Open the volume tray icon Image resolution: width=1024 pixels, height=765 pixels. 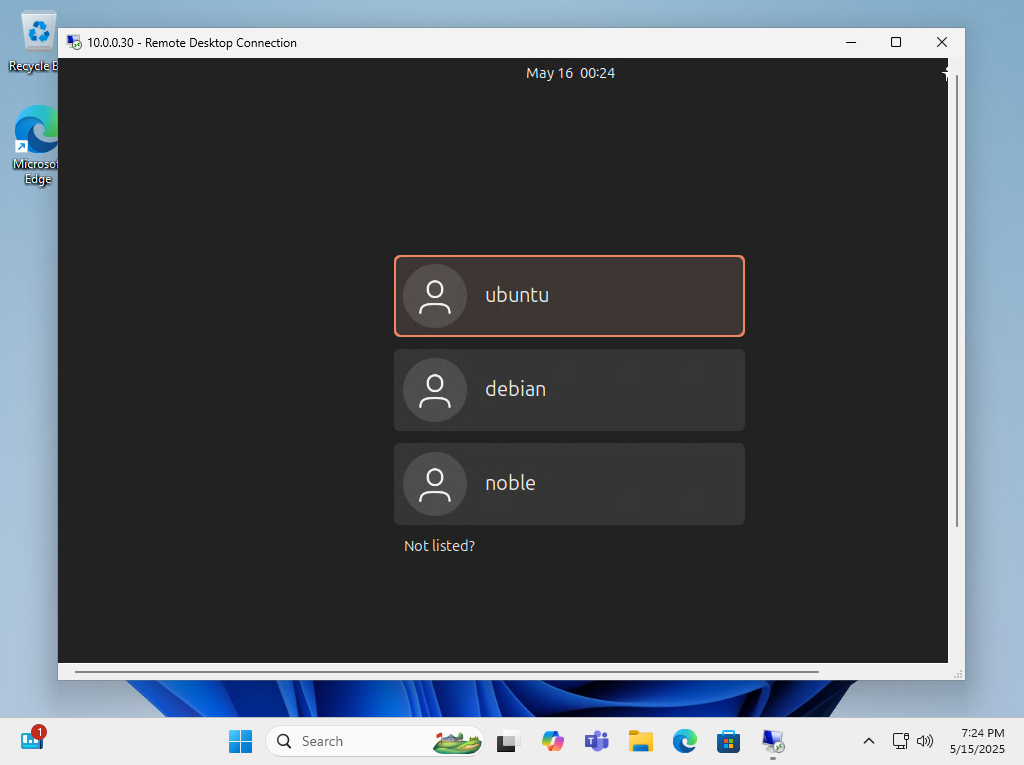[924, 741]
